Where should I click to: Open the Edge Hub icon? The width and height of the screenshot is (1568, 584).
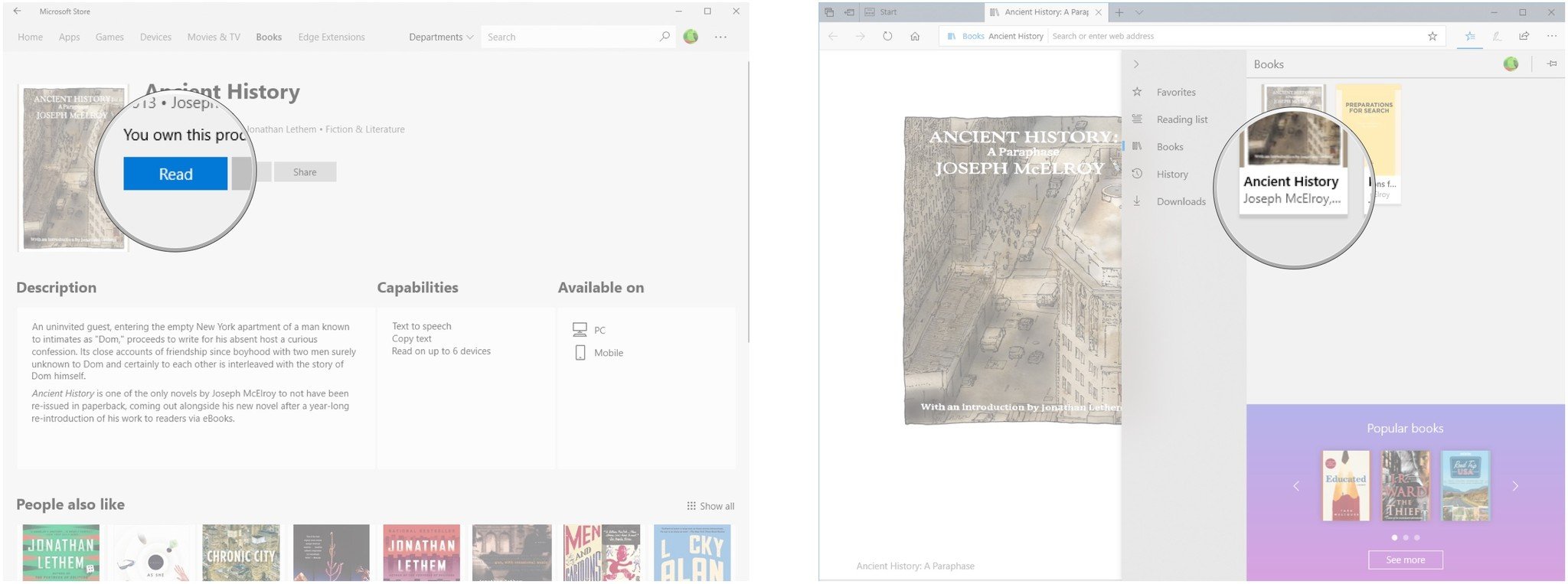point(1470,36)
